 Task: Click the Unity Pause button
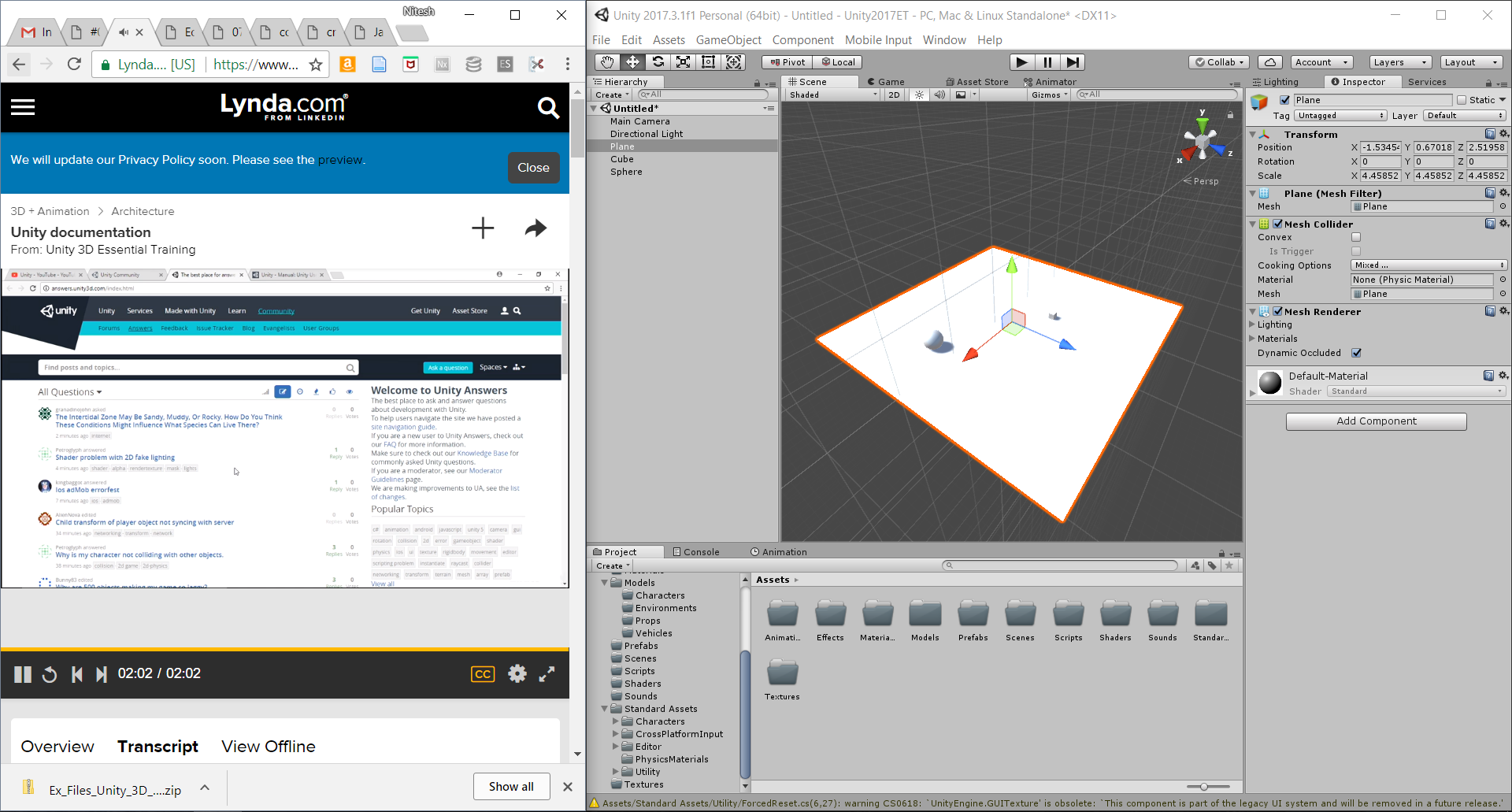pyautogui.click(x=1047, y=62)
